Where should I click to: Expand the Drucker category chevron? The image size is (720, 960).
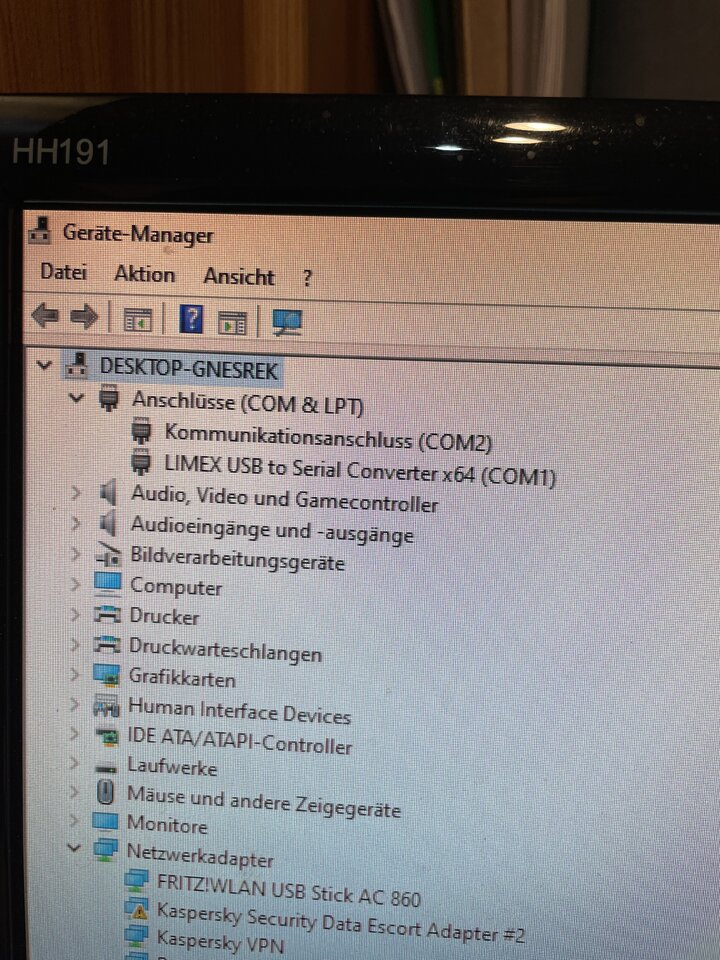[x=75, y=614]
